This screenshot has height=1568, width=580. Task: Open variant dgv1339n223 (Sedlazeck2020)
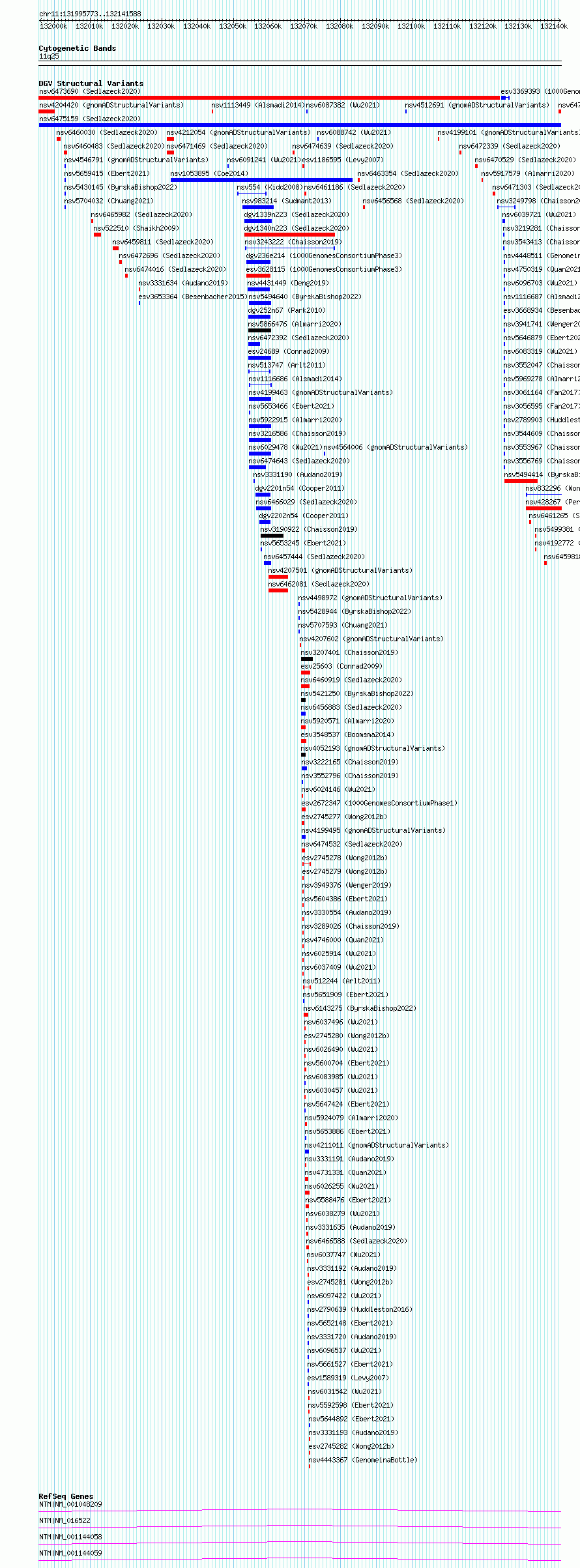tap(297, 214)
